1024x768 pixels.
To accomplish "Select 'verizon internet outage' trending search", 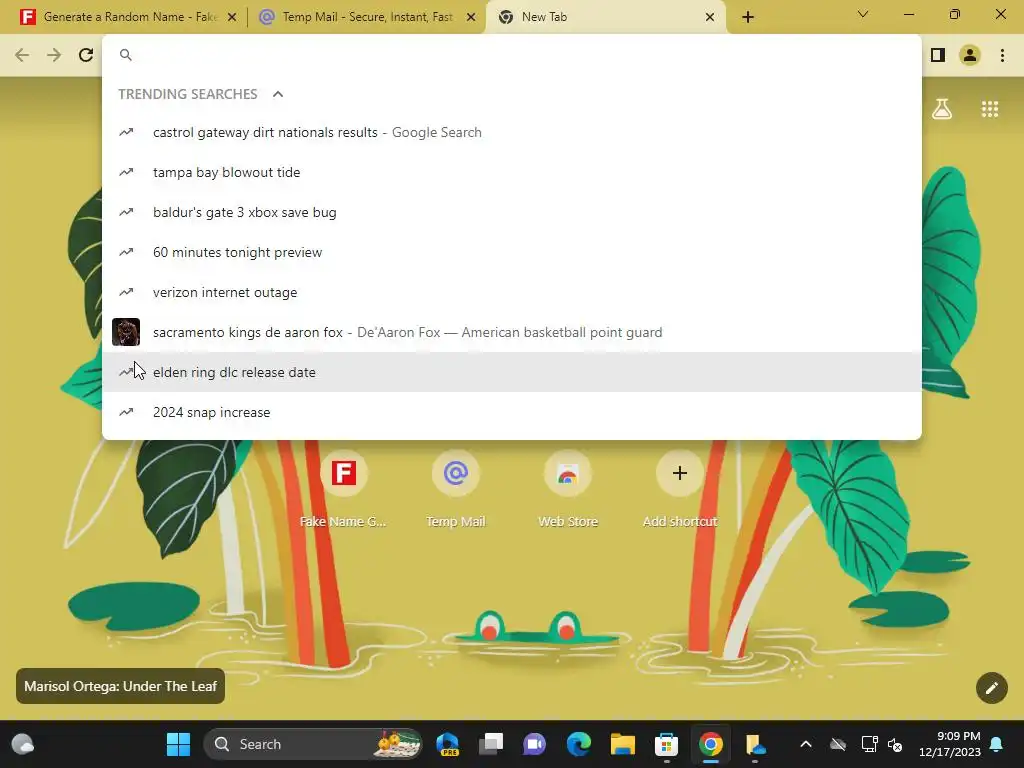I will pyautogui.click(x=512, y=292).
